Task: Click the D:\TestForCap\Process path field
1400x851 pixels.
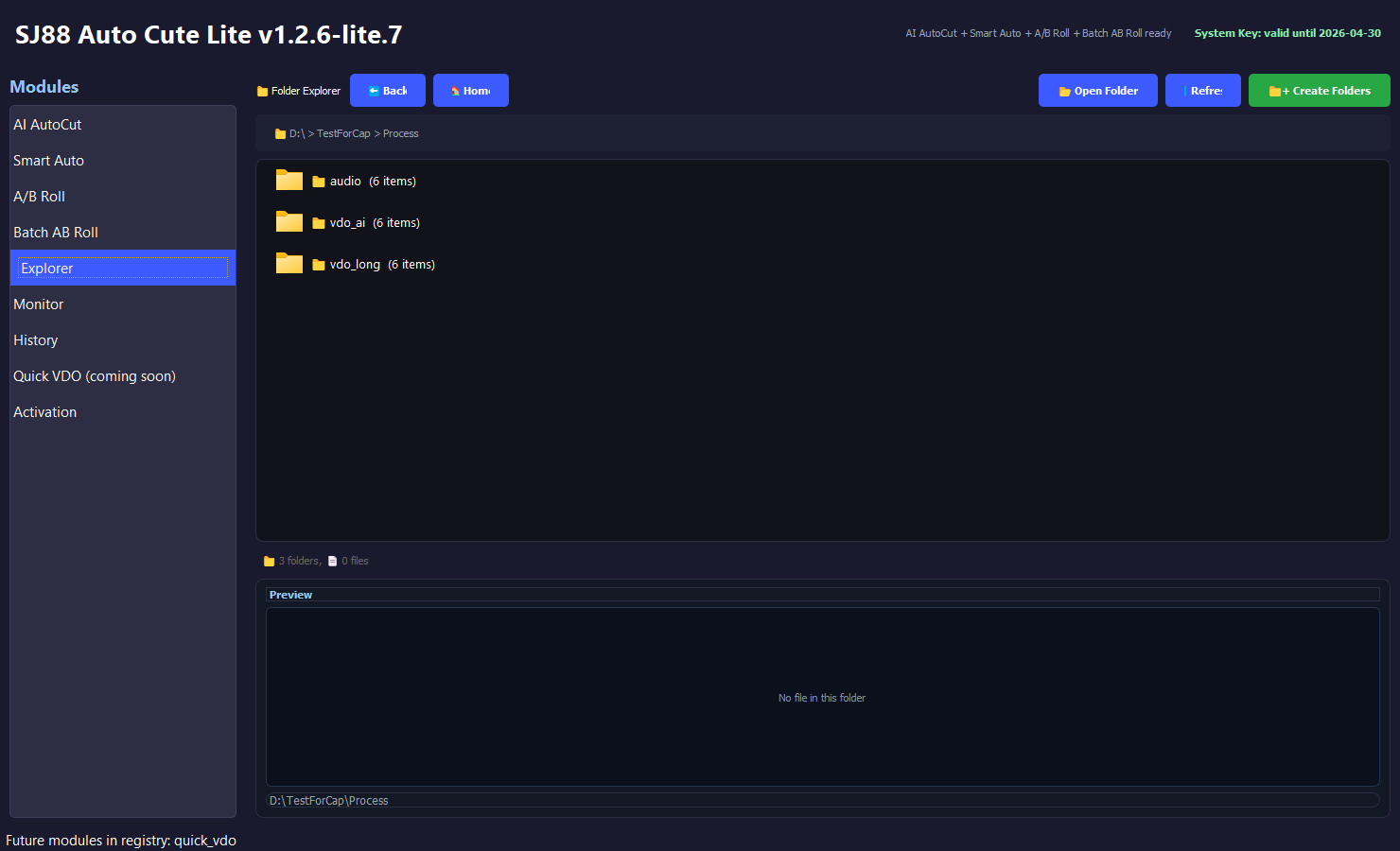Action: coord(821,801)
